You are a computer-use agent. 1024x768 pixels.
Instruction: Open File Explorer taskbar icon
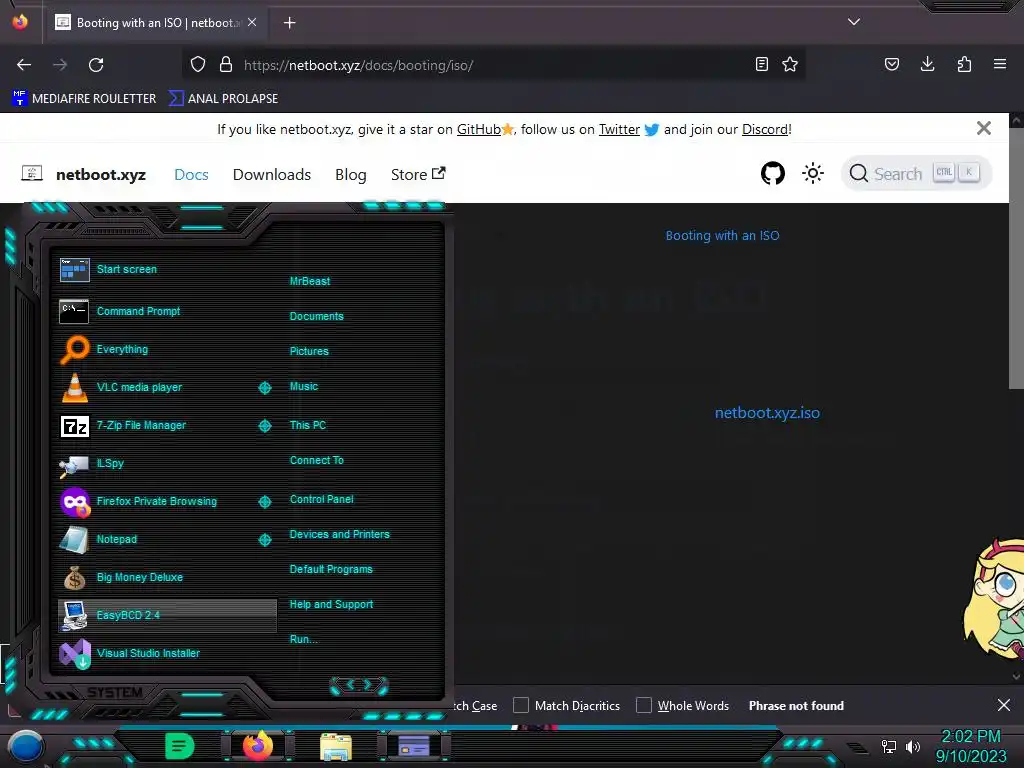[x=336, y=747]
